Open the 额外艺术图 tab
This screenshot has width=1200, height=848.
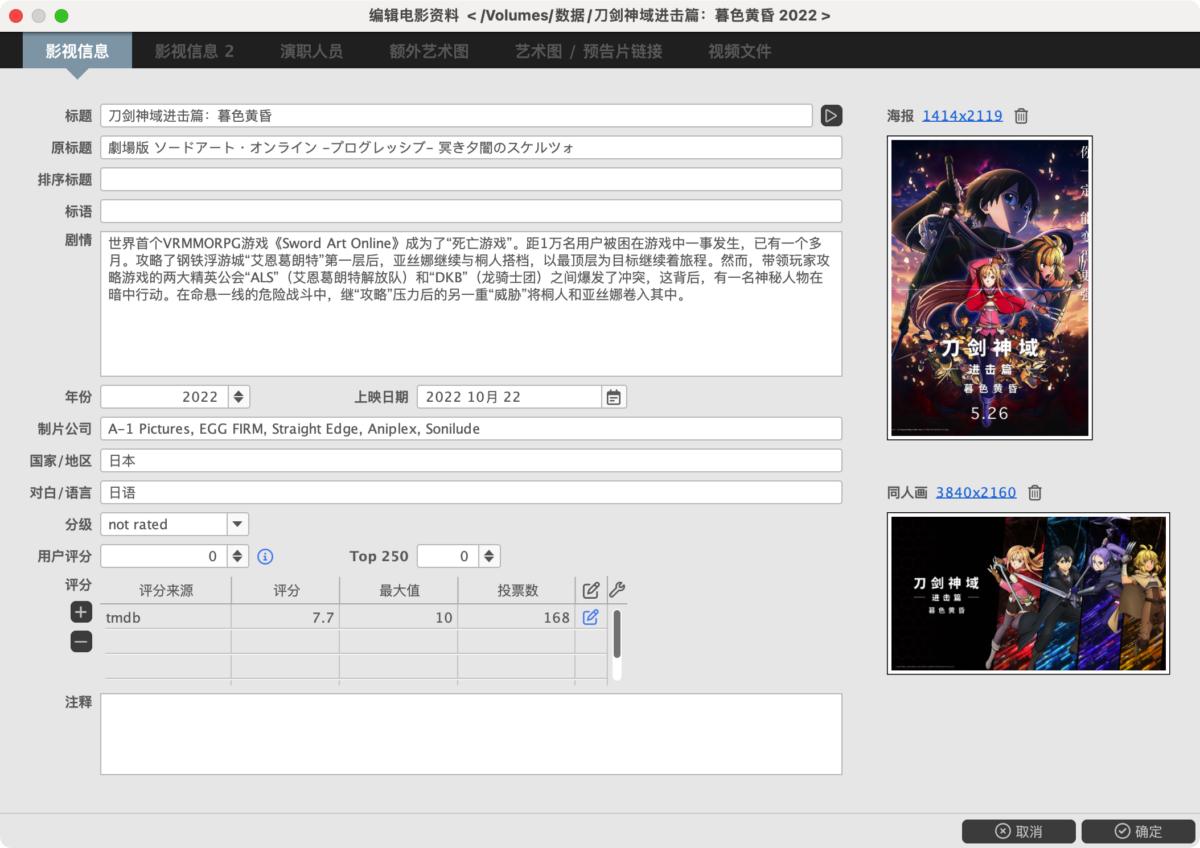click(x=429, y=51)
